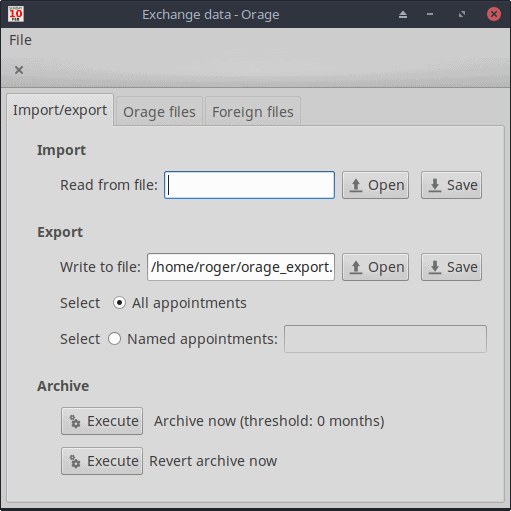Click Save button in the Import section

pyautogui.click(x=451, y=185)
